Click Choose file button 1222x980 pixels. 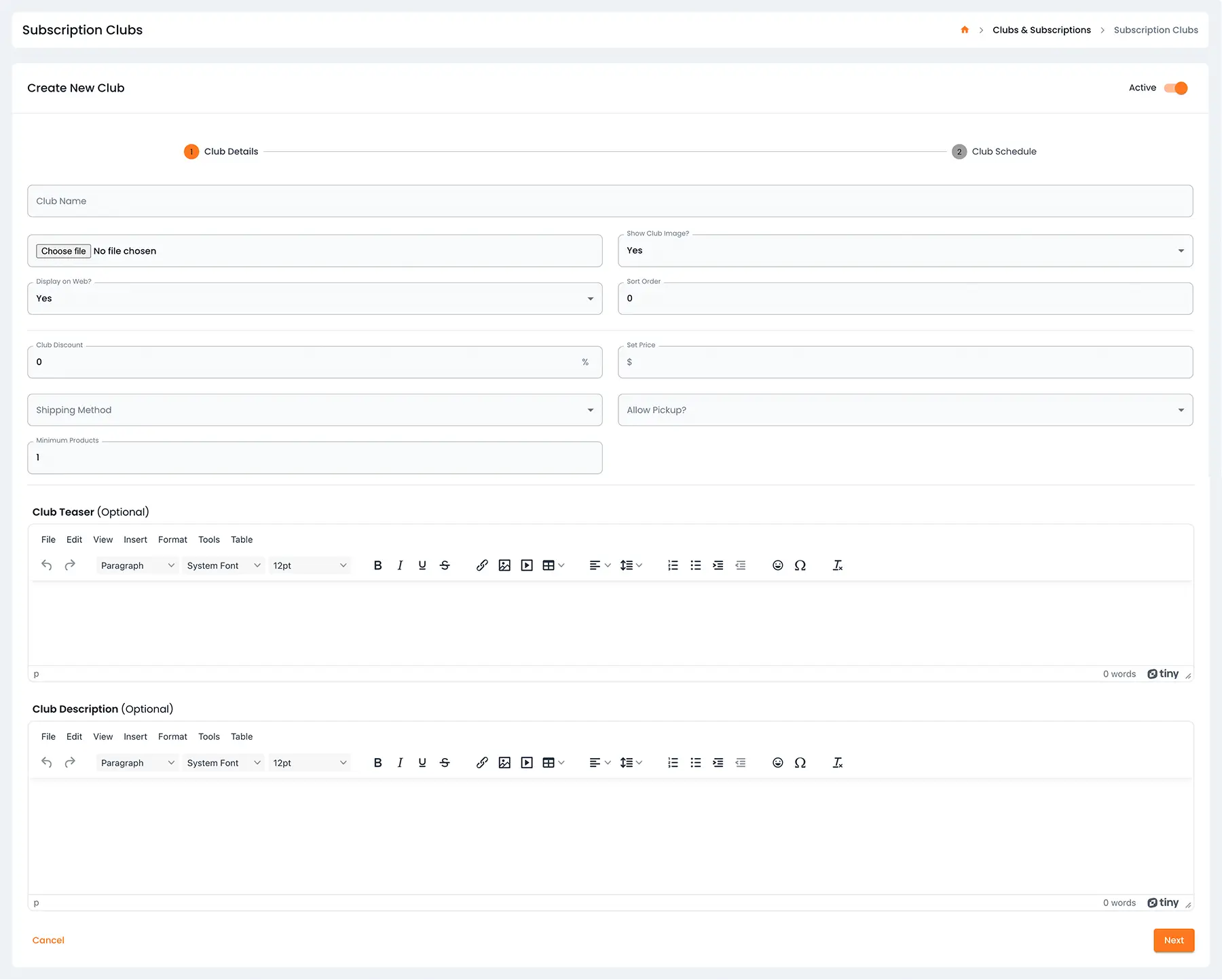(x=63, y=251)
